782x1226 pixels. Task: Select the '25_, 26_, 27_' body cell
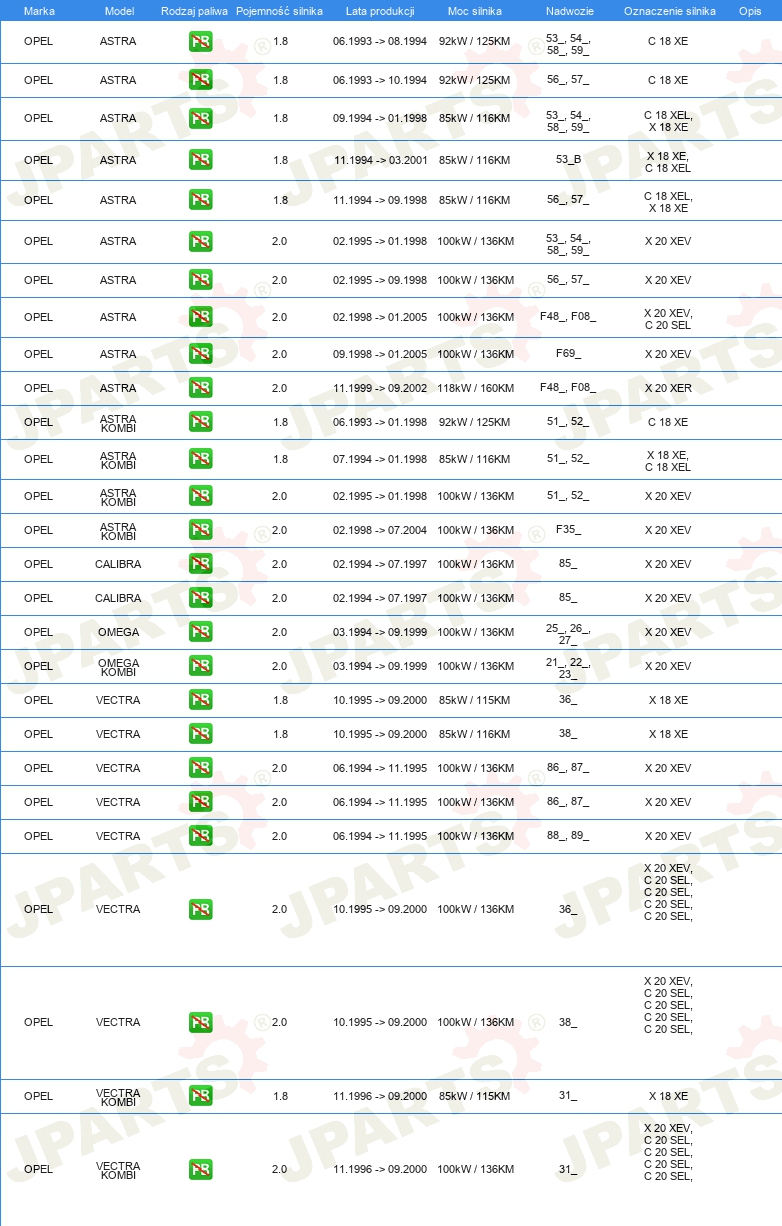click(x=568, y=633)
